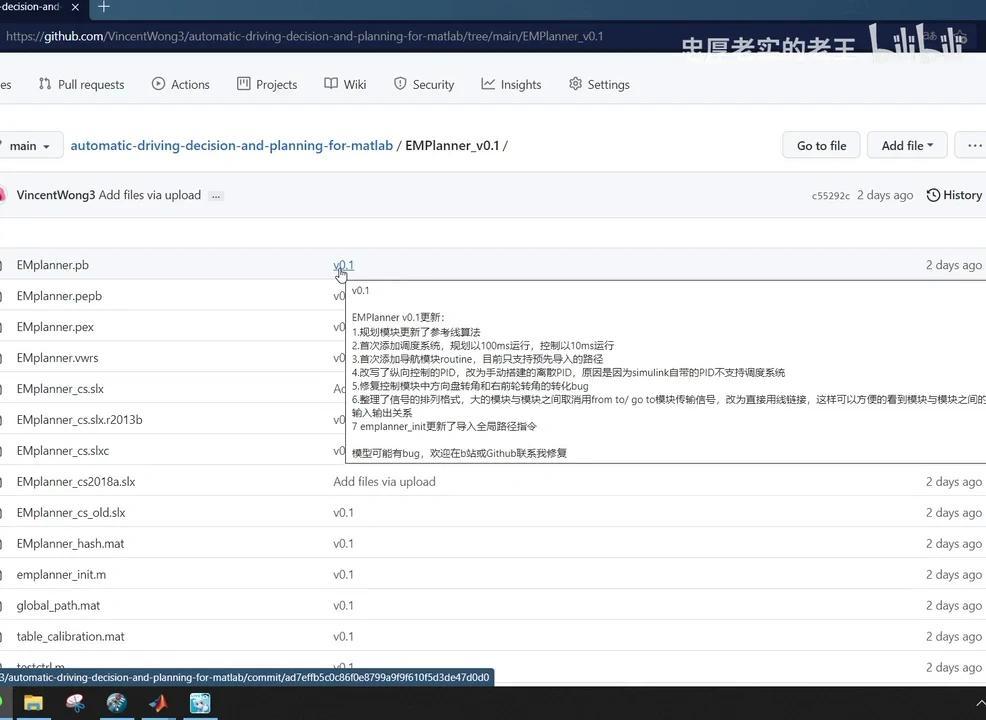
Task: Click the Security shield icon
Action: coord(401,84)
